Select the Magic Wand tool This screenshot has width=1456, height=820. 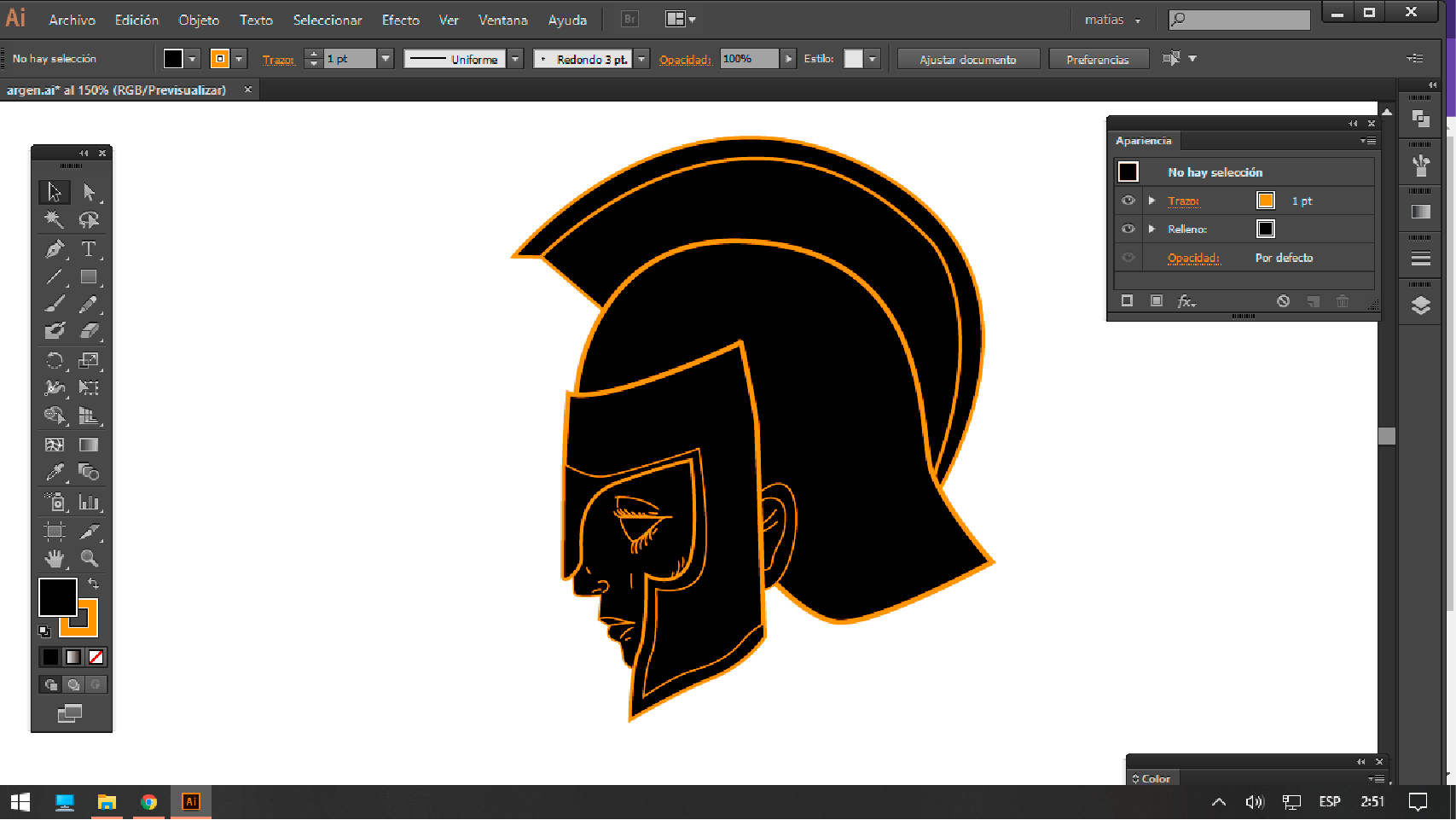[55, 219]
